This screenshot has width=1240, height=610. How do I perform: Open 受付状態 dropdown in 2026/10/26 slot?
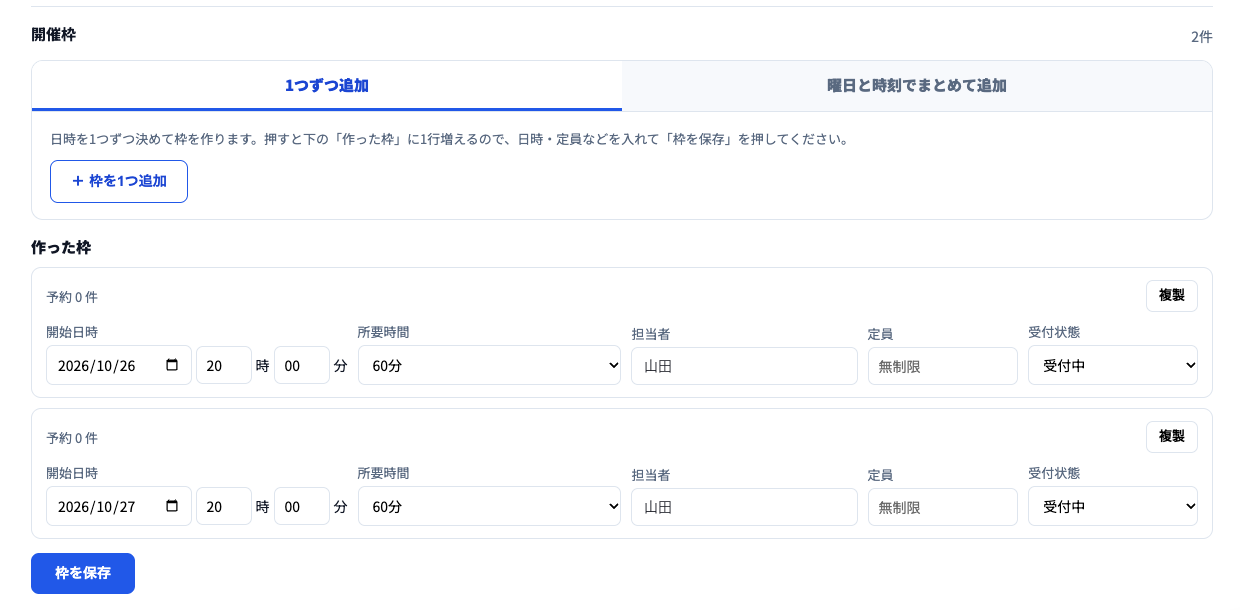tap(1113, 365)
